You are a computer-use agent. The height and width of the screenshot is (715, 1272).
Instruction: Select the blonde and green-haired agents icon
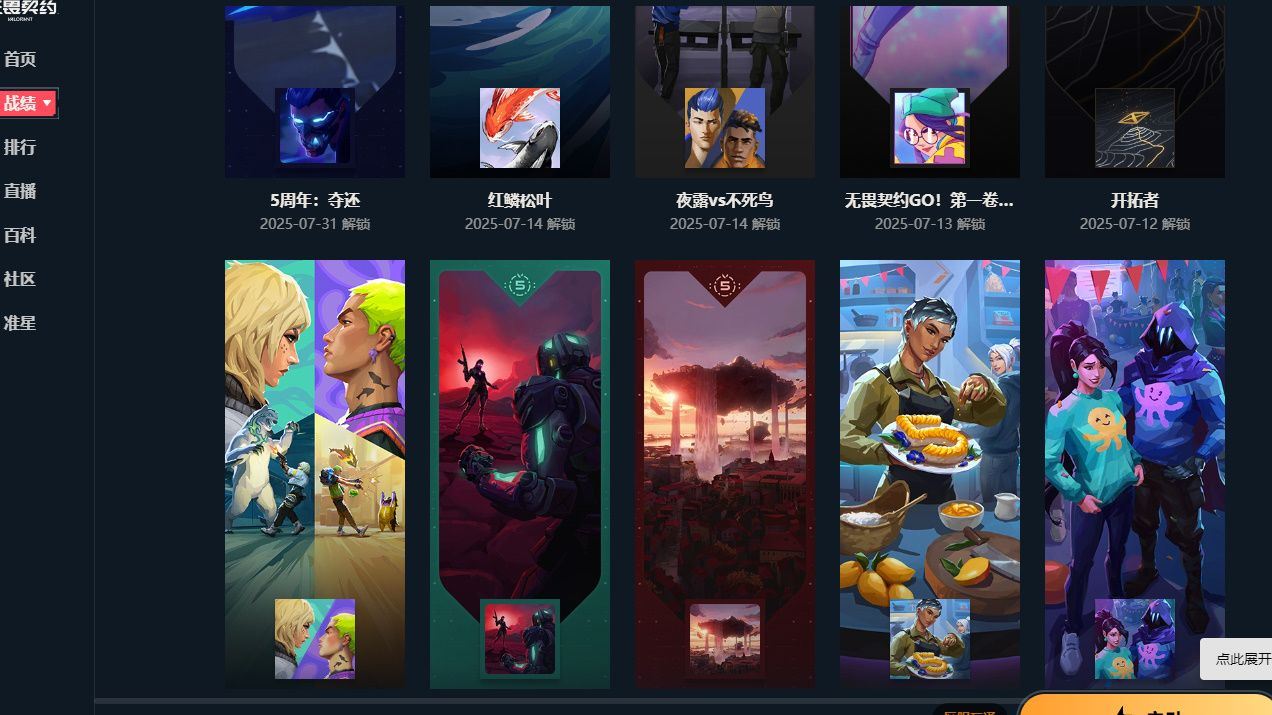coord(315,639)
